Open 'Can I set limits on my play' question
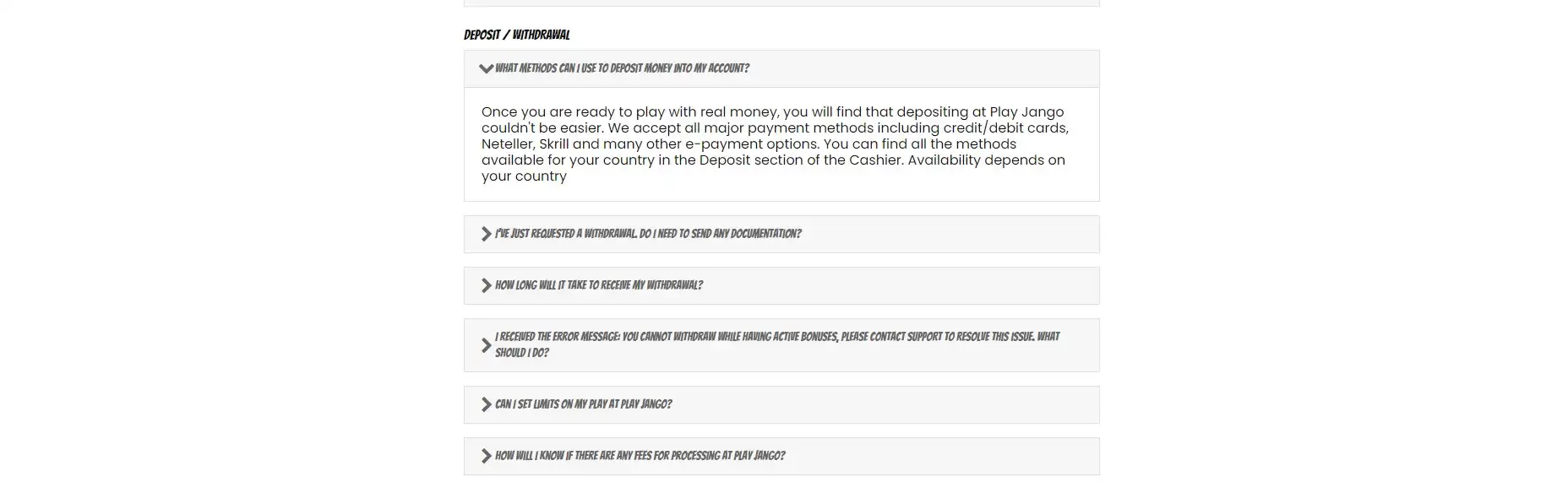 click(x=584, y=404)
